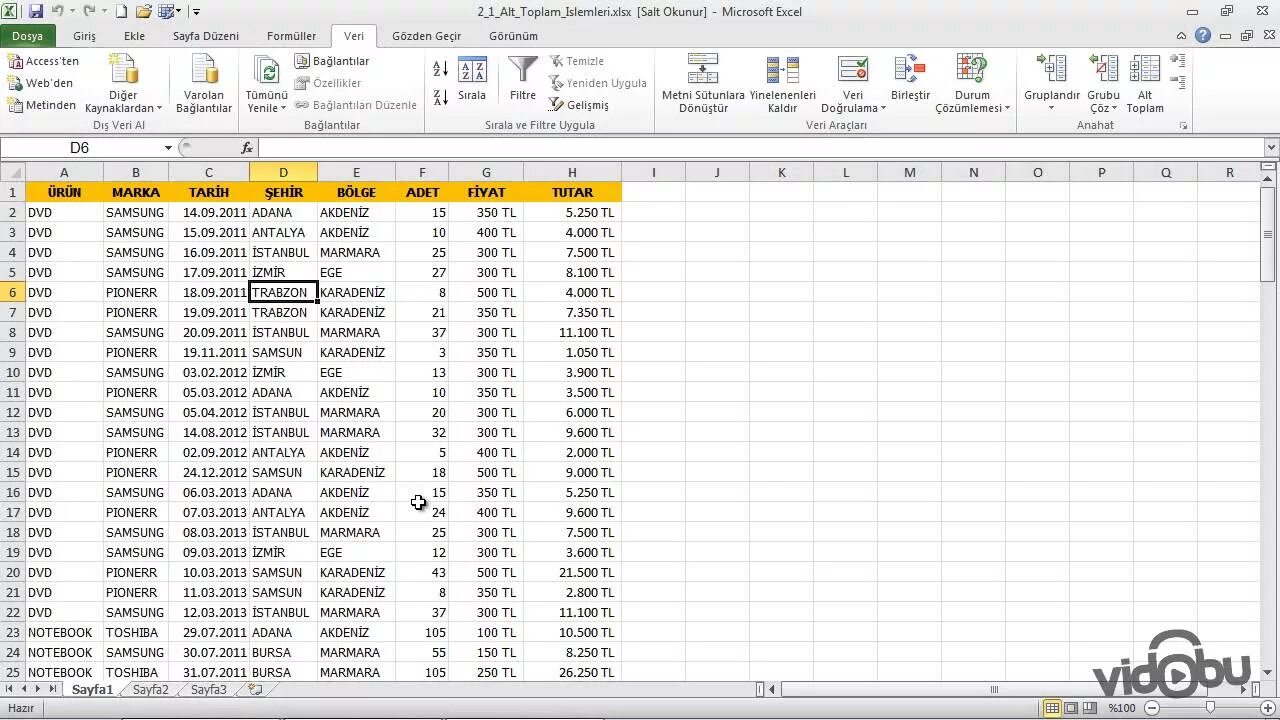The image size is (1280, 720).
Task: Click Tümünü Yenile refresh icon
Action: [x=267, y=70]
